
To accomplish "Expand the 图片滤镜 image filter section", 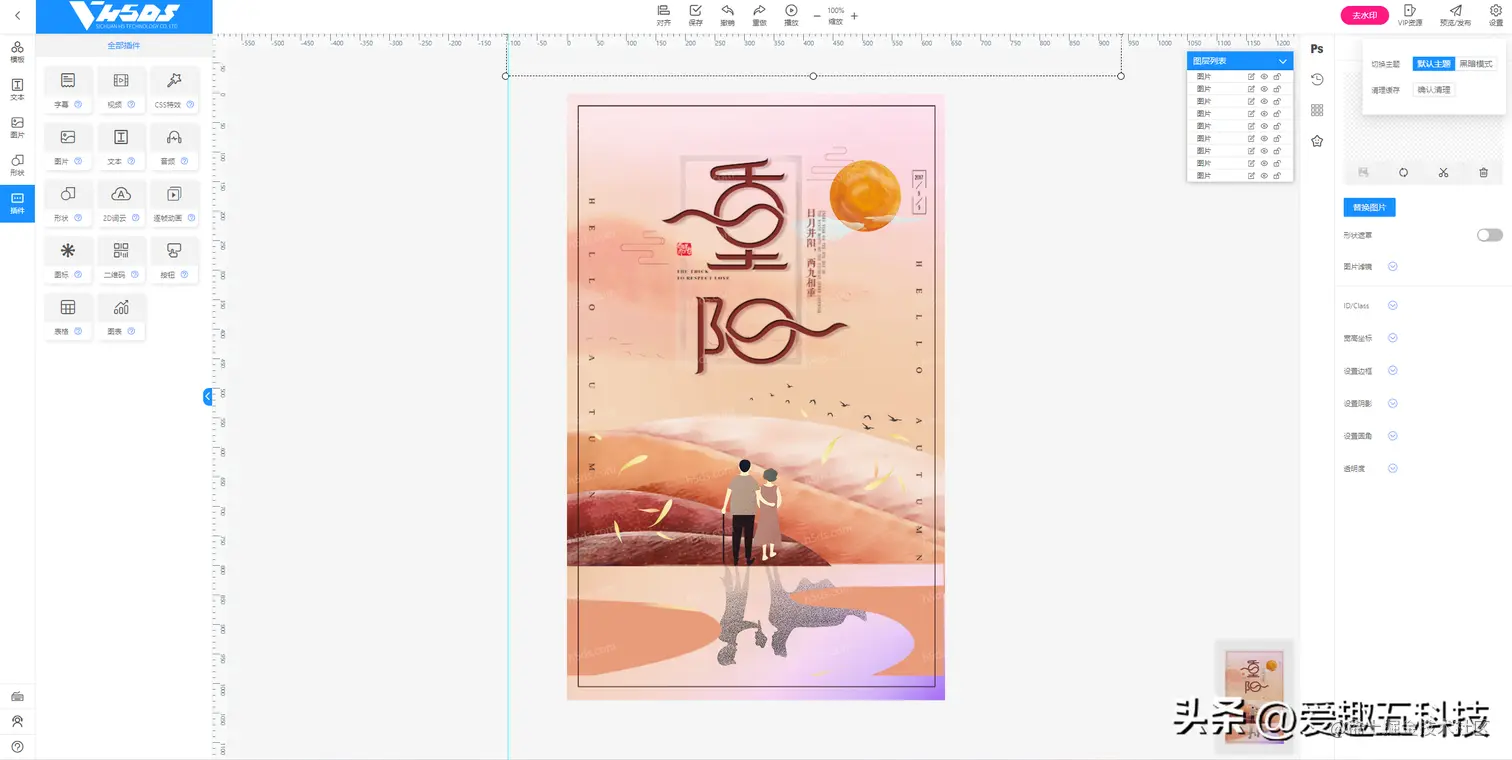I will point(1392,267).
